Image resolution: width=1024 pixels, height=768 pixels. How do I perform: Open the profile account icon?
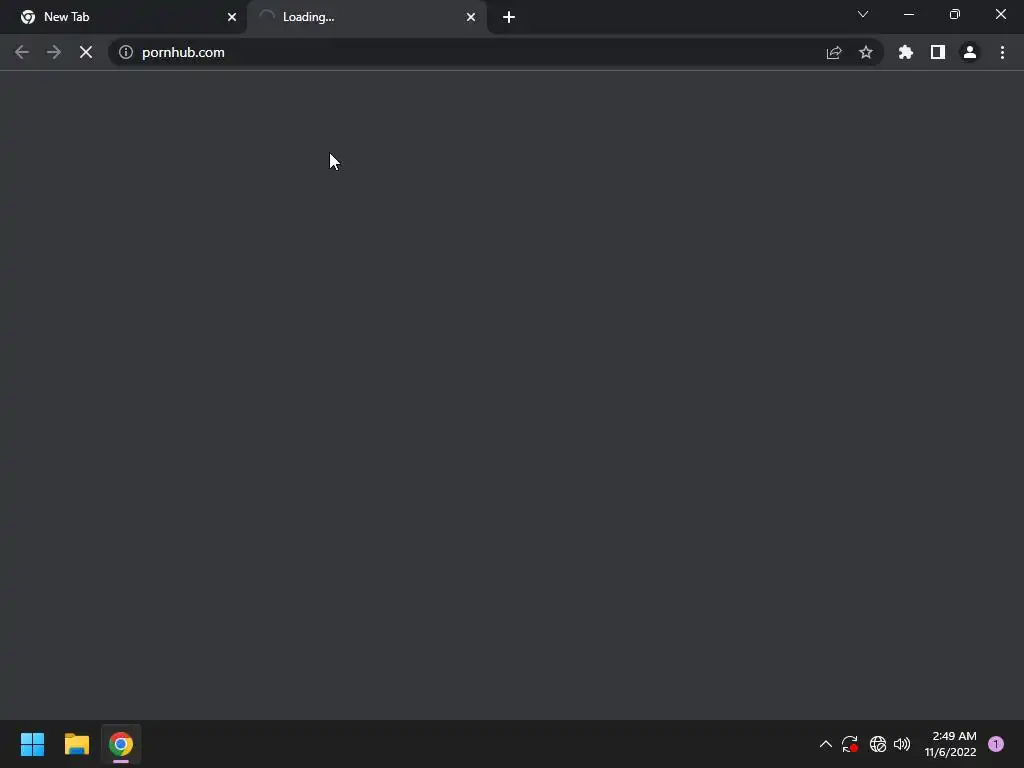(x=970, y=52)
